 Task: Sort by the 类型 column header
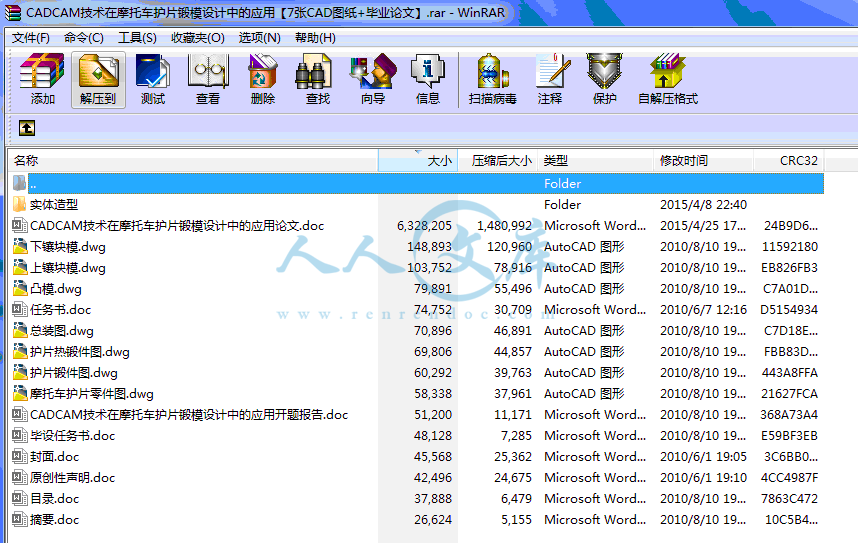click(x=595, y=160)
